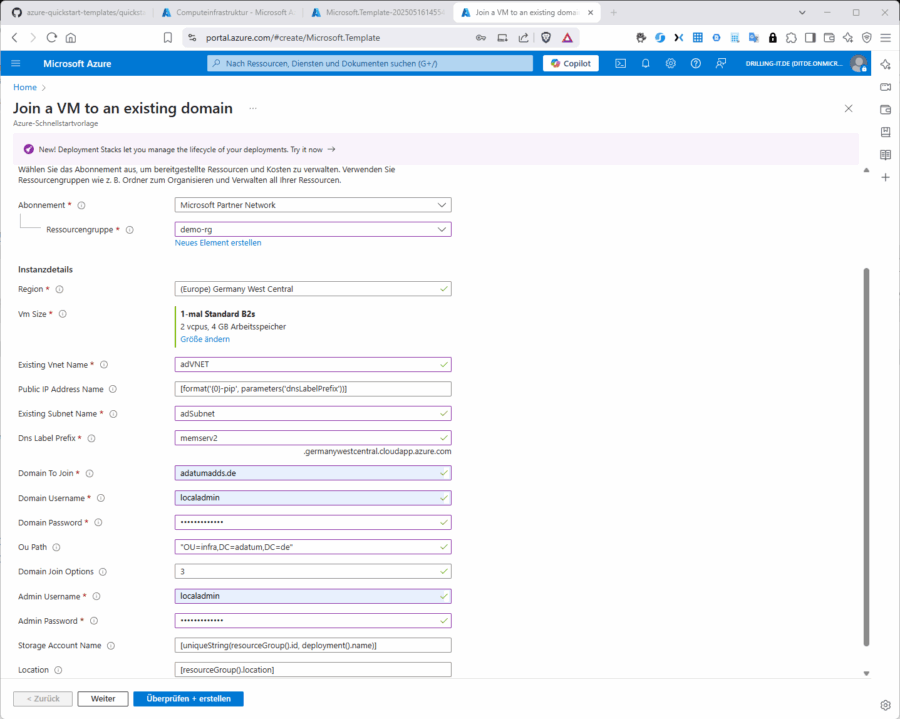900x719 pixels.
Task: Open Azure portal settings gear
Action: click(670, 64)
